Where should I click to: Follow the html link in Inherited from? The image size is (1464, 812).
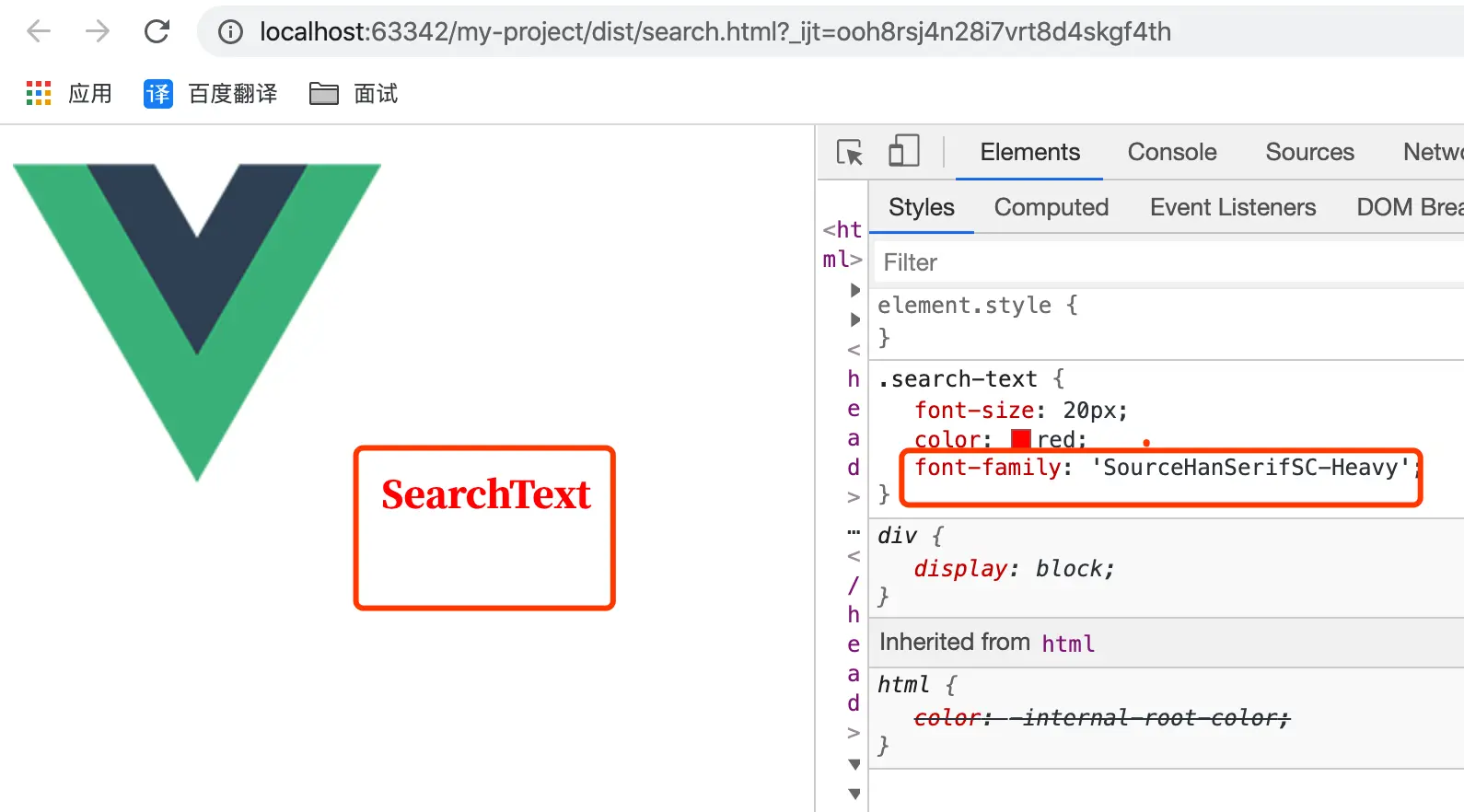[x=1068, y=644]
